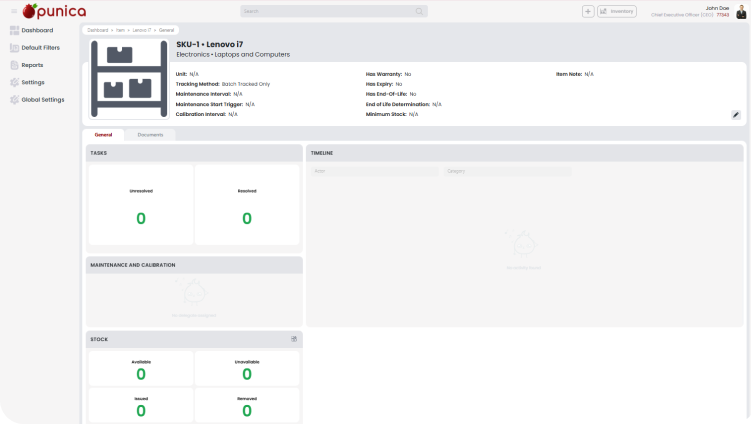Screen dimensions: 751x424
Task: Go to Lenovo i7 breadcrumb link
Action: (142, 30)
